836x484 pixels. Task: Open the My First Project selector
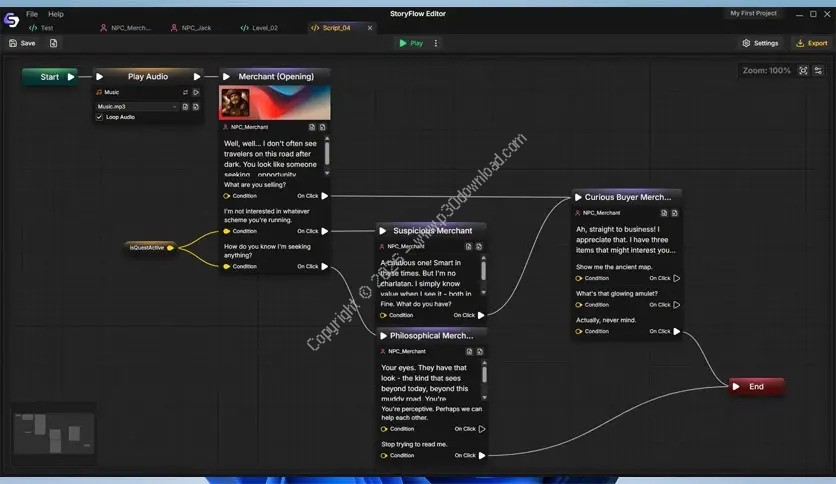(x=753, y=13)
